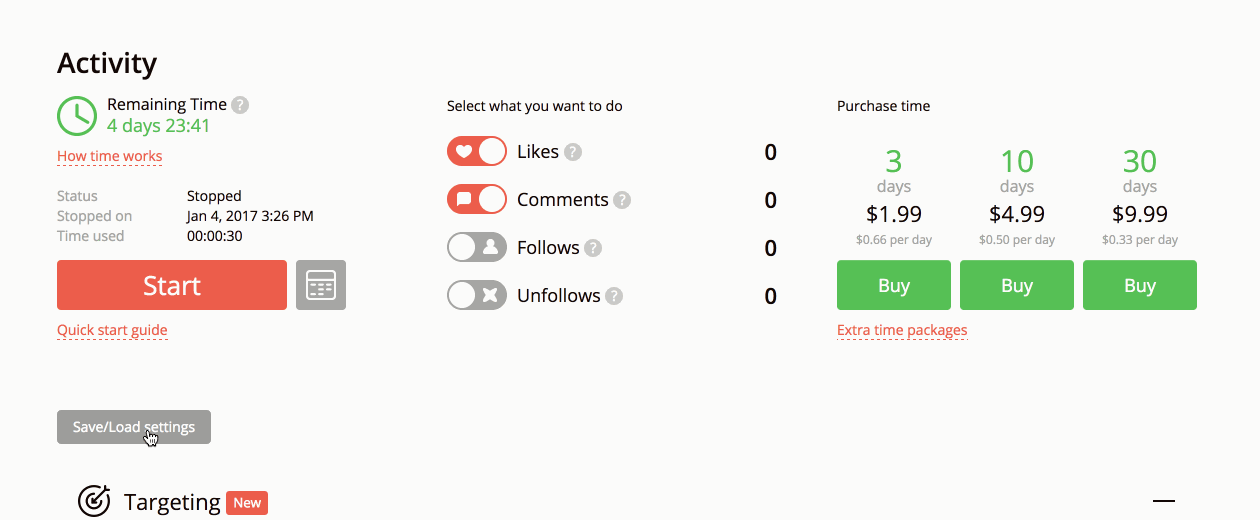Click the green clock icon
Viewport: 1260px width, 520px height.
(x=77, y=116)
